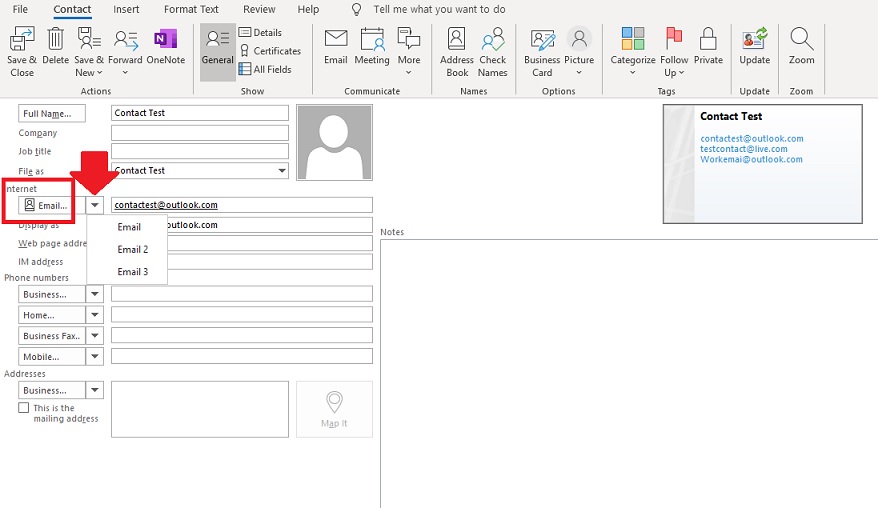This screenshot has width=878, height=508.
Task: Click the Job title text field
Action: tap(200, 151)
